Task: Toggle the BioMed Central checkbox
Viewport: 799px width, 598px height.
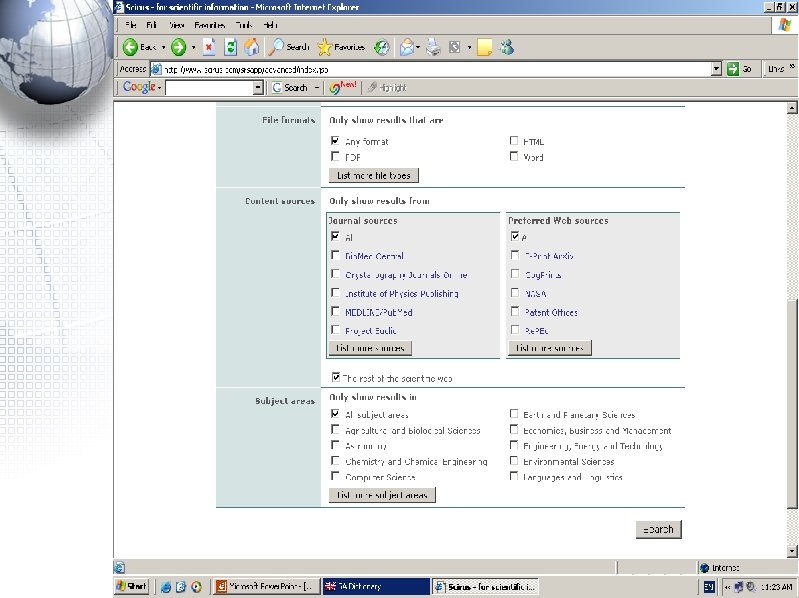Action: (x=335, y=255)
